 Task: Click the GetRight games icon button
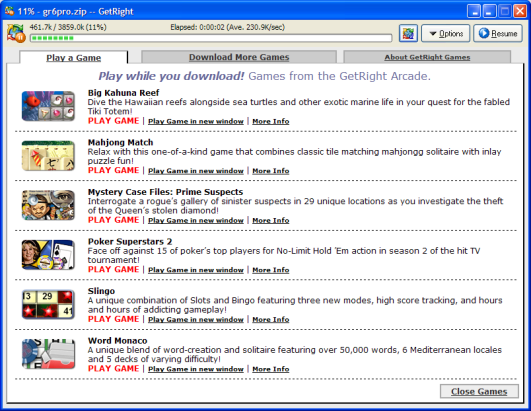coord(408,33)
